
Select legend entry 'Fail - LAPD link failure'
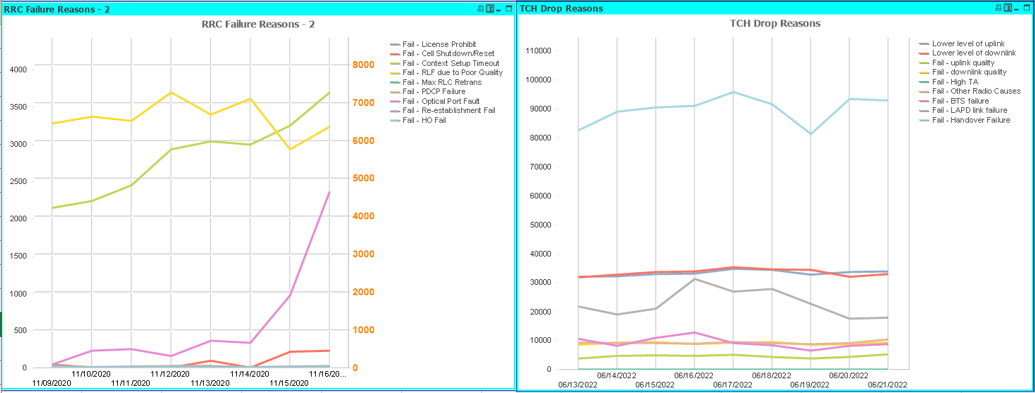point(962,110)
